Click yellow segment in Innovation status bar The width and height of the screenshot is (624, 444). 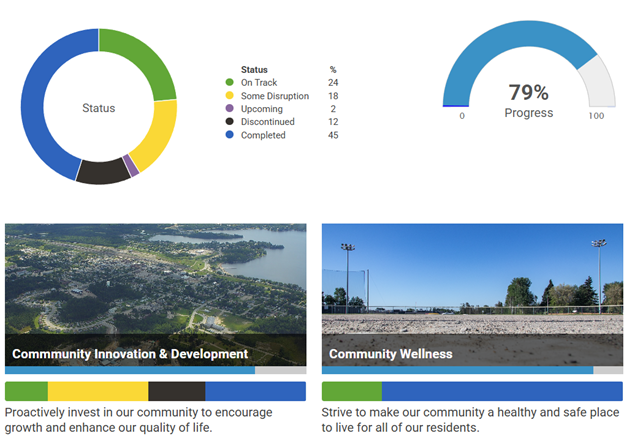(98, 391)
